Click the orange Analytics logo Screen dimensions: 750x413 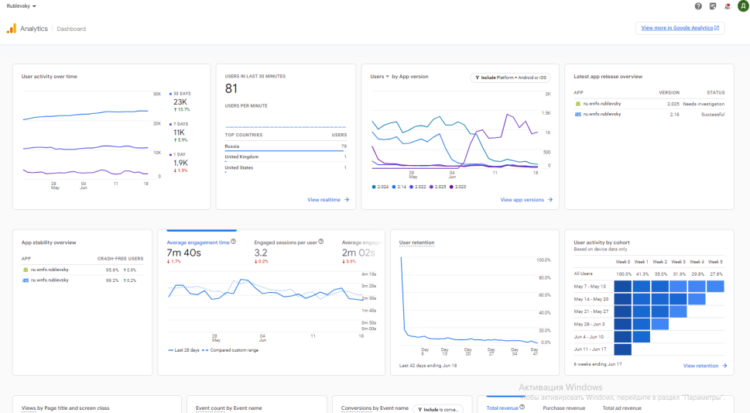[x=11, y=29]
